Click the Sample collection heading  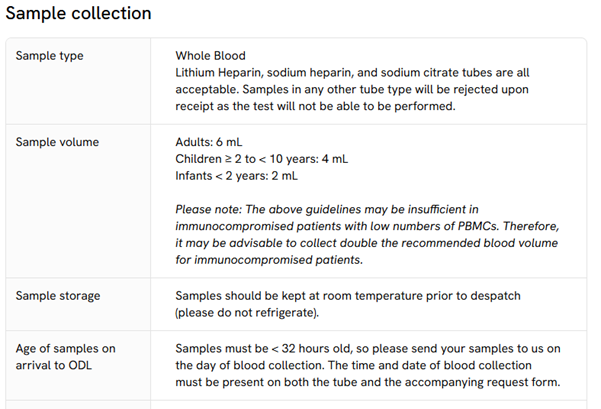[79, 13]
